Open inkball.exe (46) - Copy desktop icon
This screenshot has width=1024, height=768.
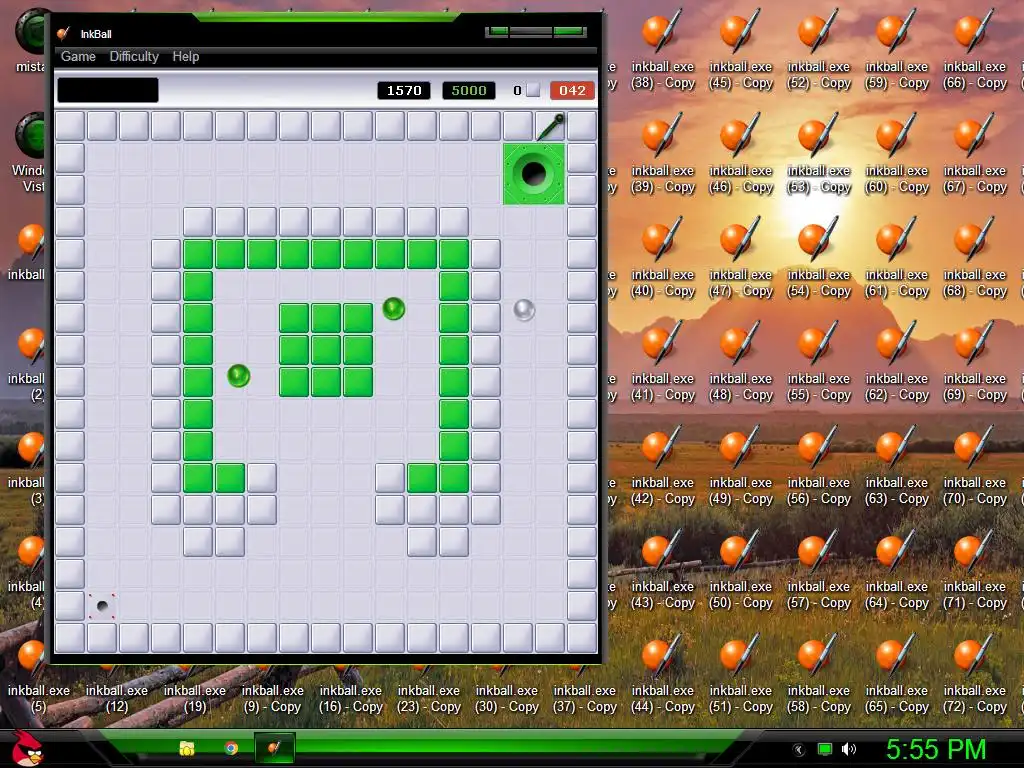(x=741, y=155)
